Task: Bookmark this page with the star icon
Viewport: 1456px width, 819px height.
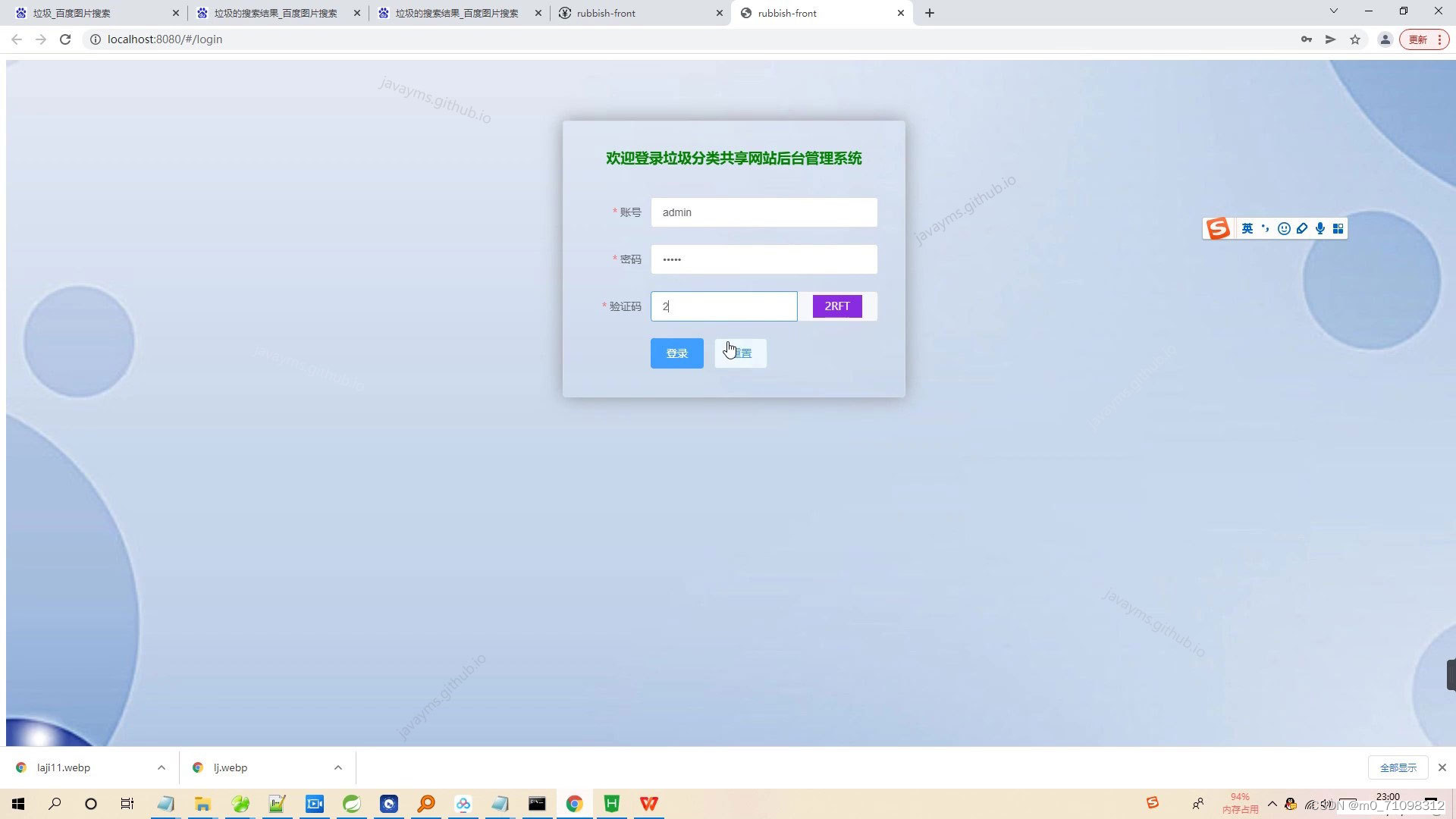Action: [x=1355, y=39]
